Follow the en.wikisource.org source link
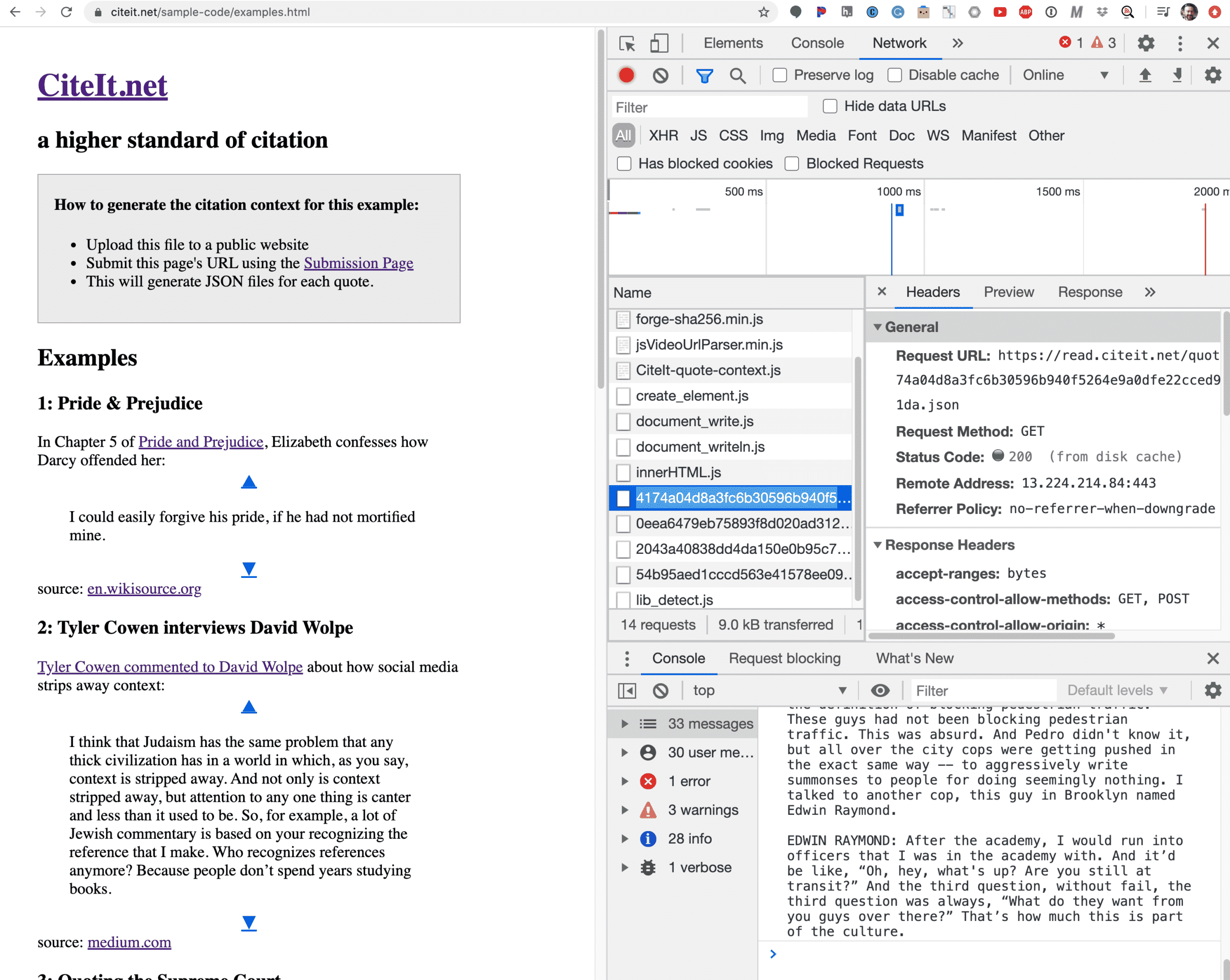Screen dimensions: 1230x980 click(x=144, y=589)
